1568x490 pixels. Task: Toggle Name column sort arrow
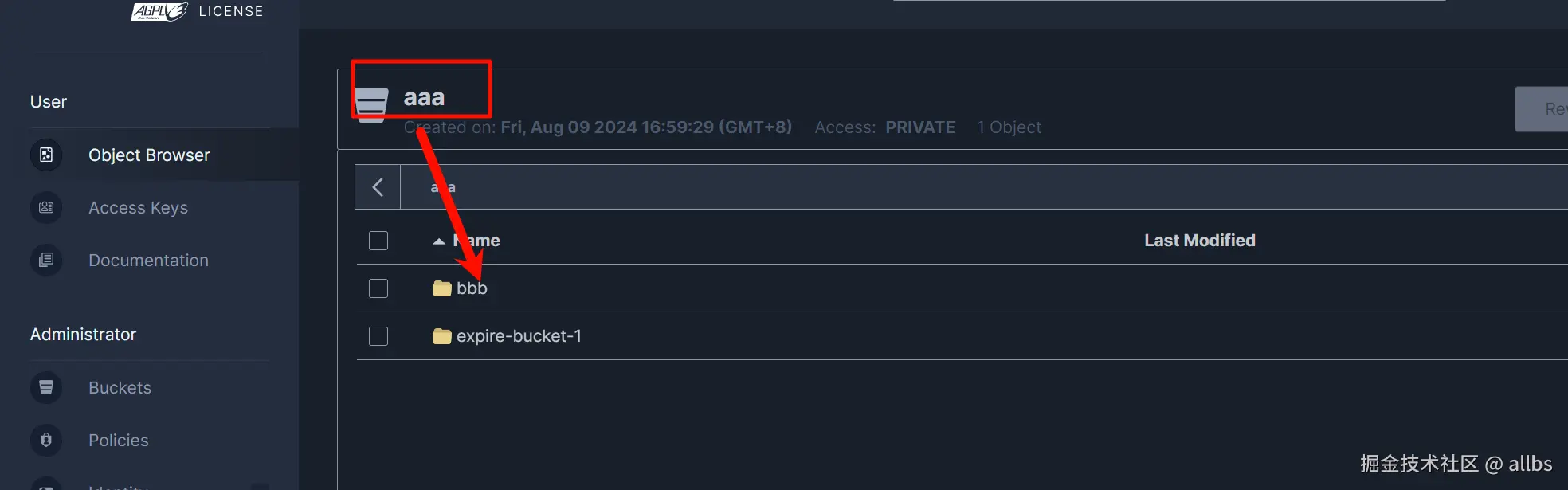(438, 241)
